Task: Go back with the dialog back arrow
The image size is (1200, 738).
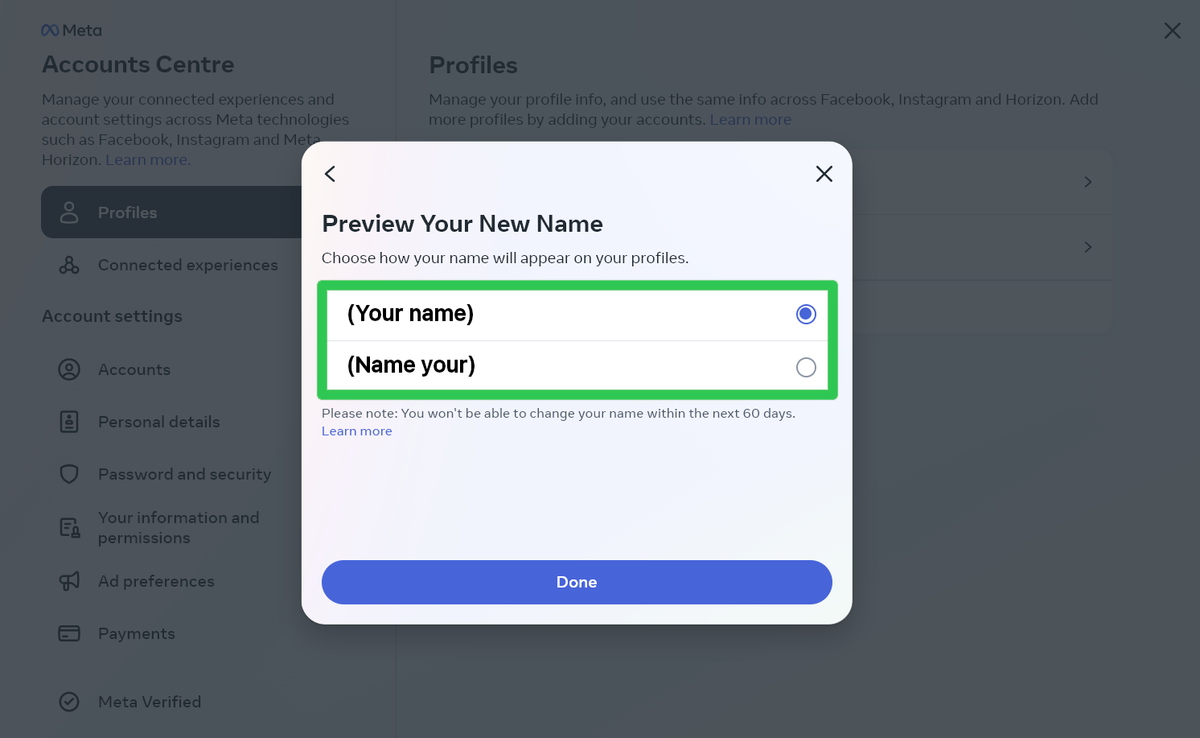Action: (330, 173)
